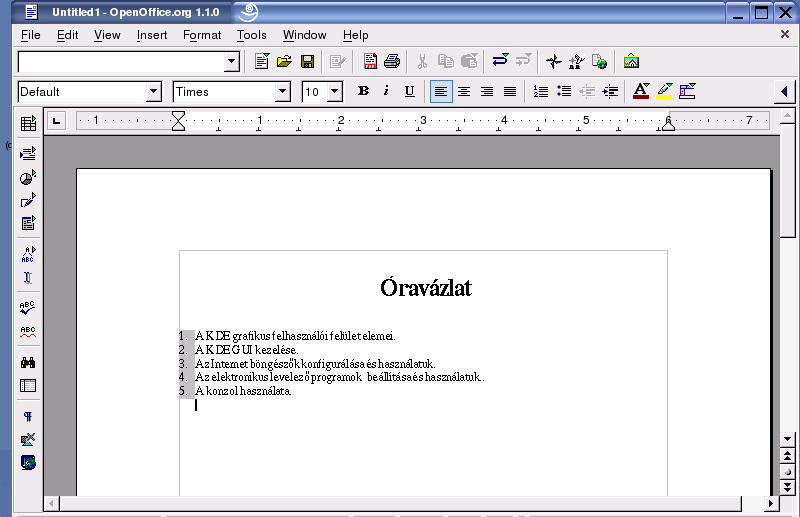800x517 pixels.
Task: Show draw functions sidebar icon
Action: tap(28, 200)
